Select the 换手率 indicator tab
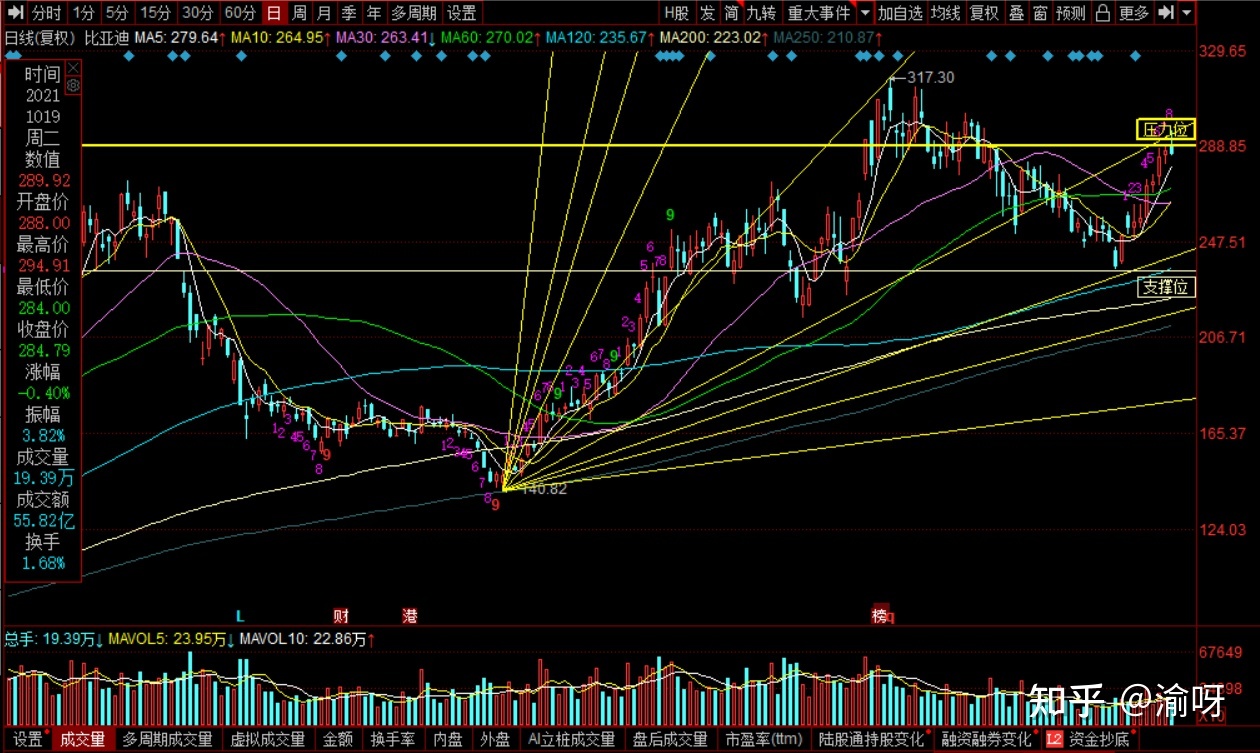 [391, 740]
